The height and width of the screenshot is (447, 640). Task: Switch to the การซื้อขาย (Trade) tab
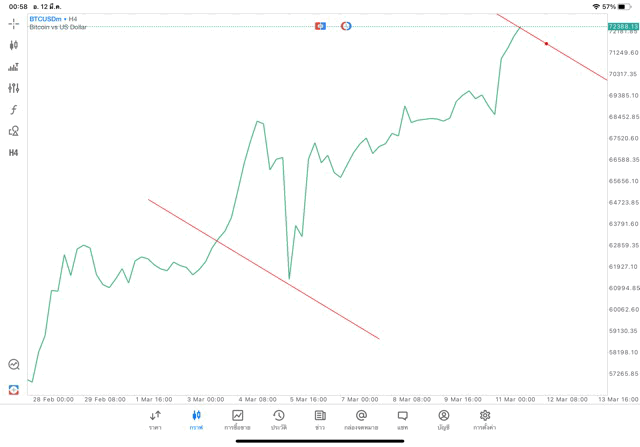[238, 419]
